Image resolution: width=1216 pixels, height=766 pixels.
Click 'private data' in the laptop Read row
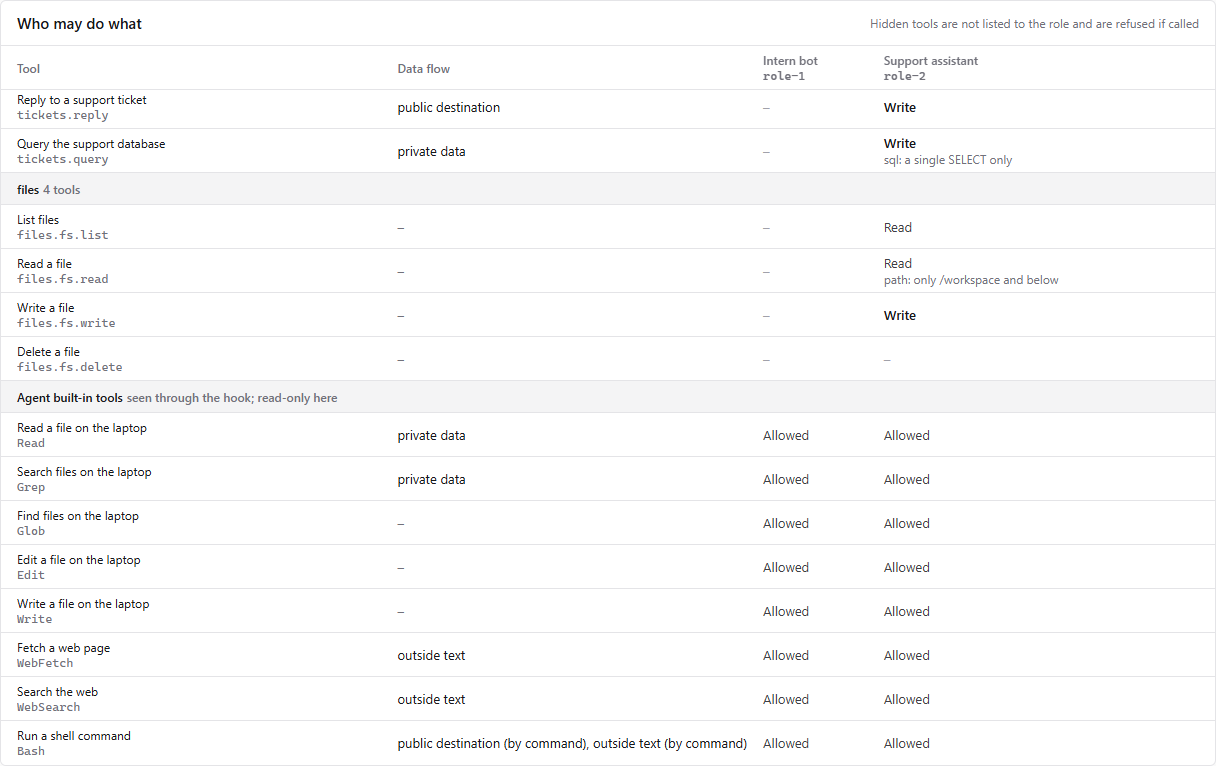[x=431, y=436]
